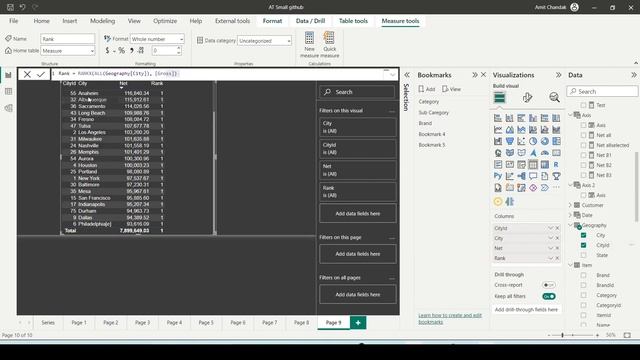640x360 pixels.
Task: Open the Home table dropdown showing Measure
Action: click(x=68, y=51)
